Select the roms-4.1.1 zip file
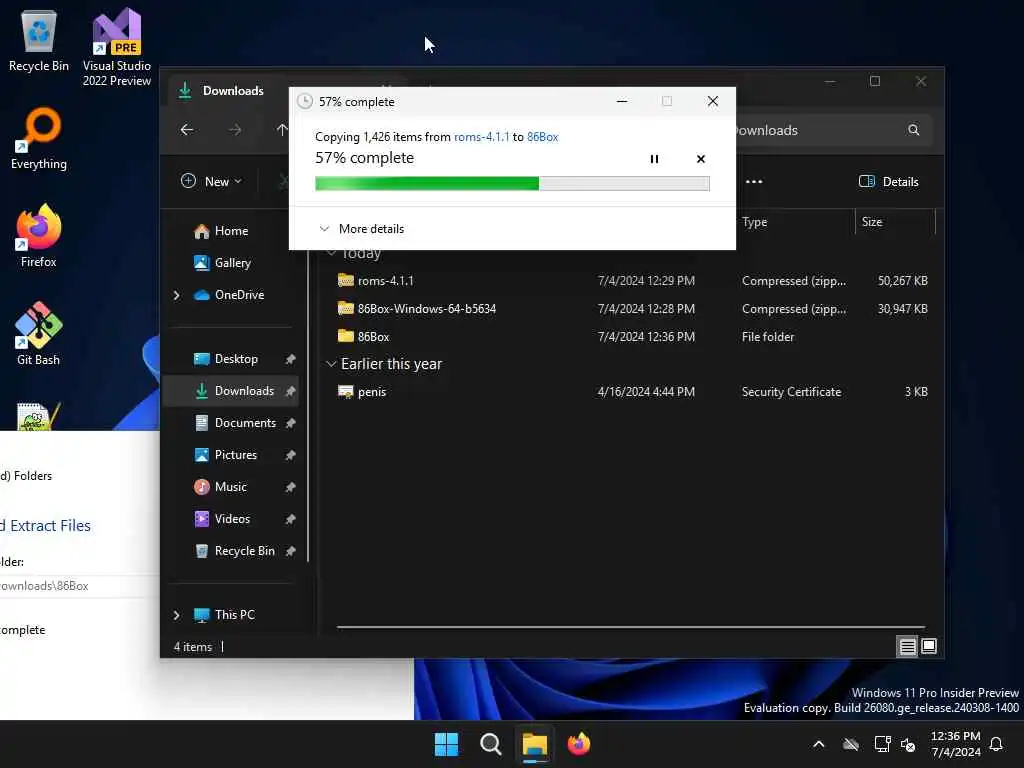The height and width of the screenshot is (768, 1024). (632, 280)
